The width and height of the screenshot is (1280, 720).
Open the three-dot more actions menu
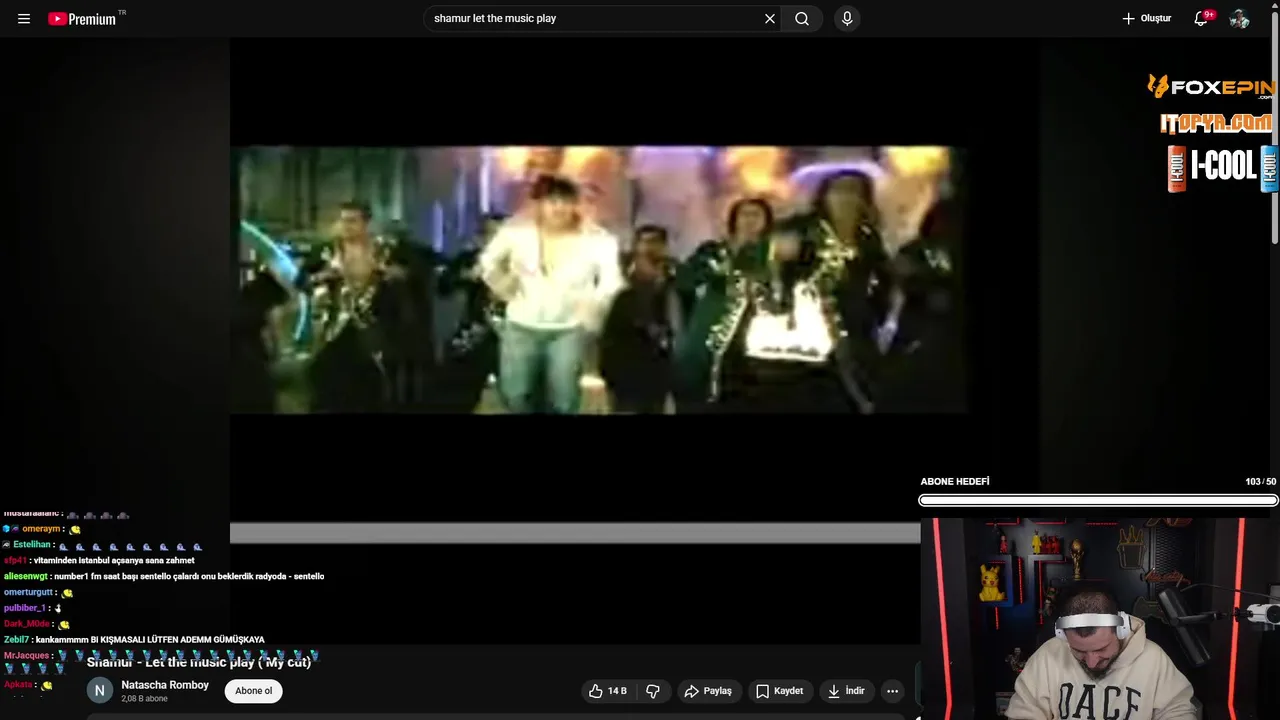[x=893, y=691]
